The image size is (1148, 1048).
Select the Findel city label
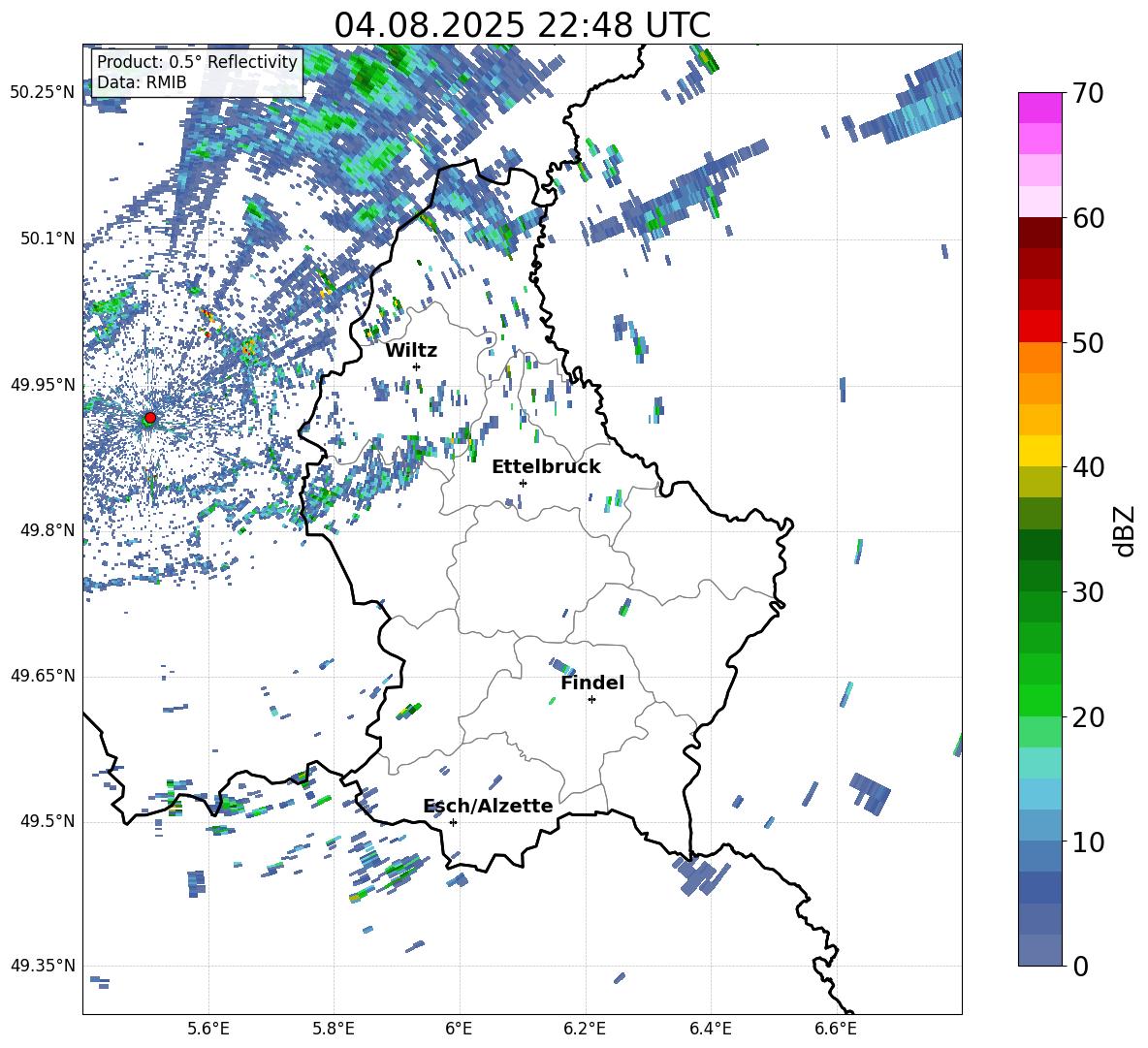(x=593, y=683)
